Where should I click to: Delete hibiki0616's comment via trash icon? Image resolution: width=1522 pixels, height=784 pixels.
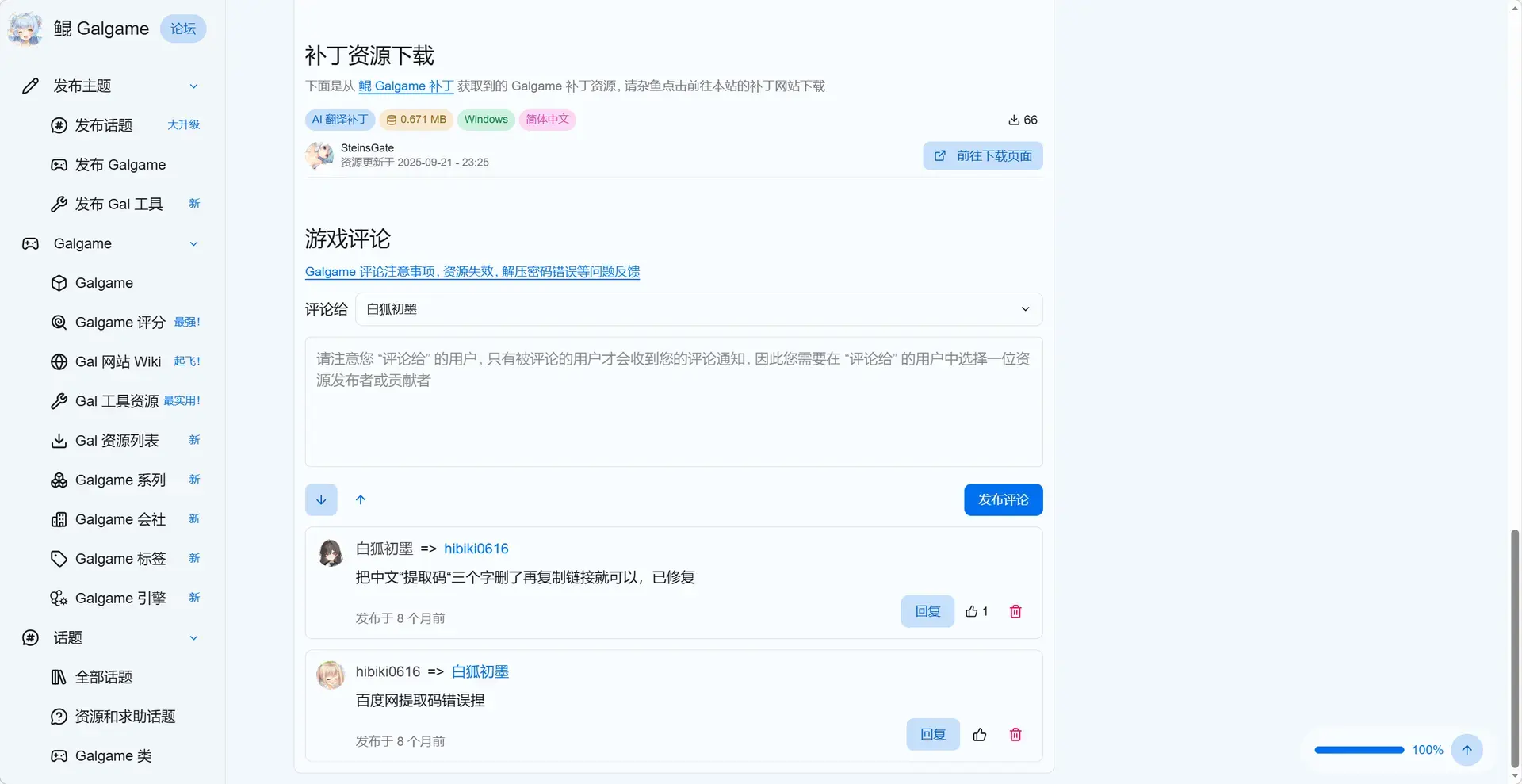click(1015, 734)
